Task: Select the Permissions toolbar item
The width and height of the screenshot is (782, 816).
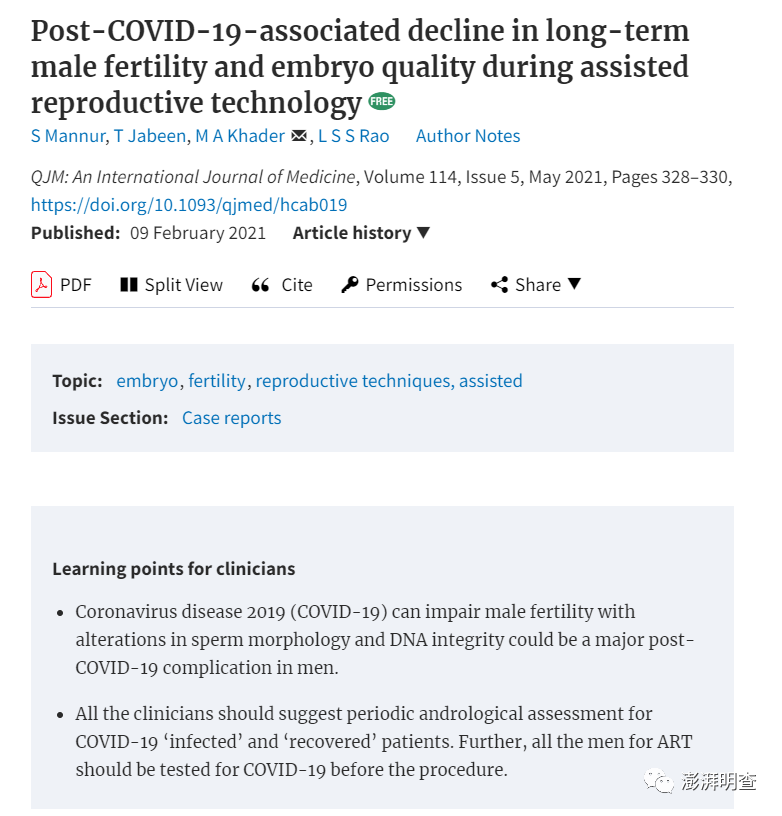Action: tap(402, 285)
